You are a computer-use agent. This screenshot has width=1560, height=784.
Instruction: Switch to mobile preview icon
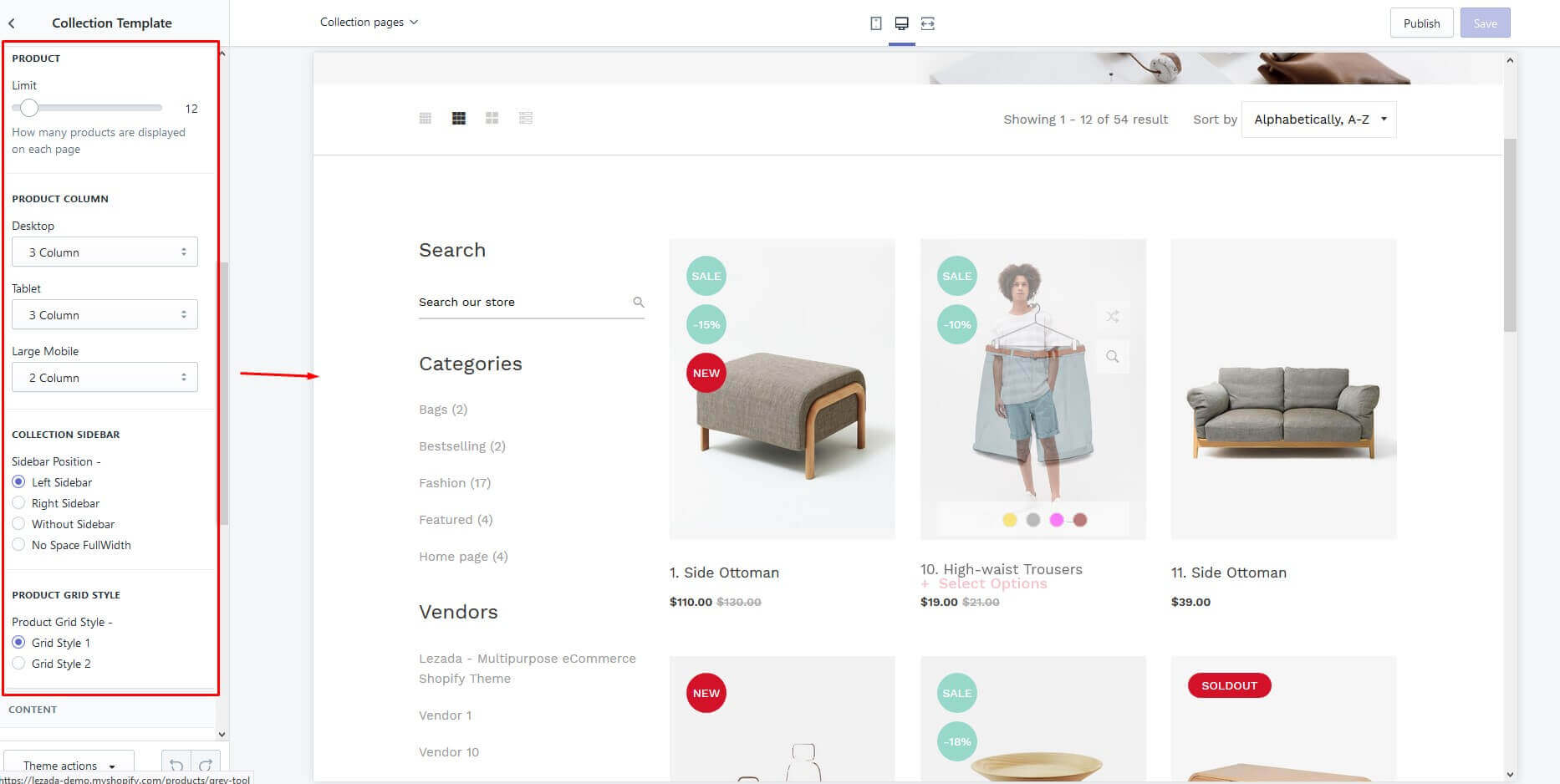coord(875,23)
